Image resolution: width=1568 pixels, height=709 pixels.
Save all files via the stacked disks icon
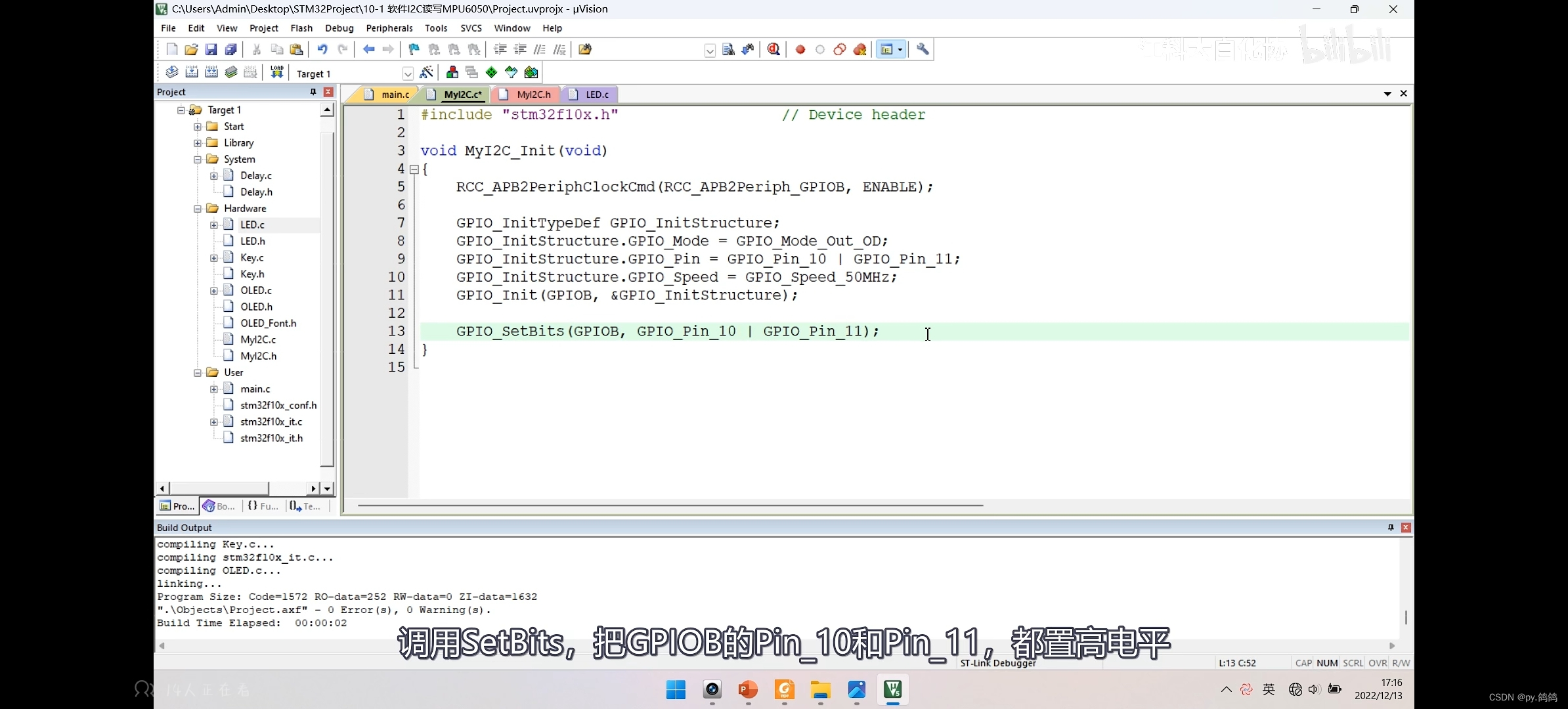tap(230, 49)
